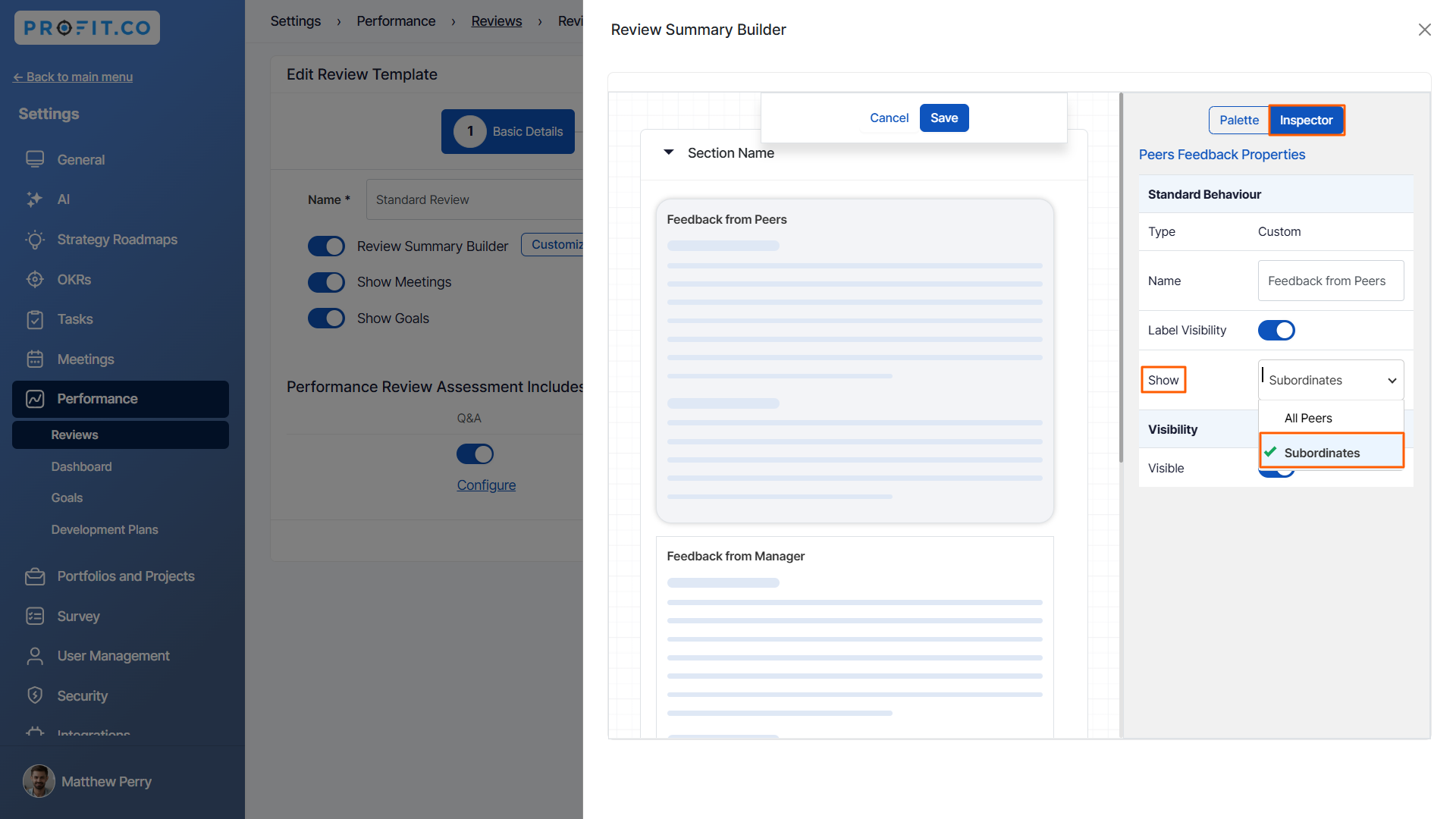Image resolution: width=1456 pixels, height=819 pixels.
Task: Click the Security shield icon
Action: (35, 696)
